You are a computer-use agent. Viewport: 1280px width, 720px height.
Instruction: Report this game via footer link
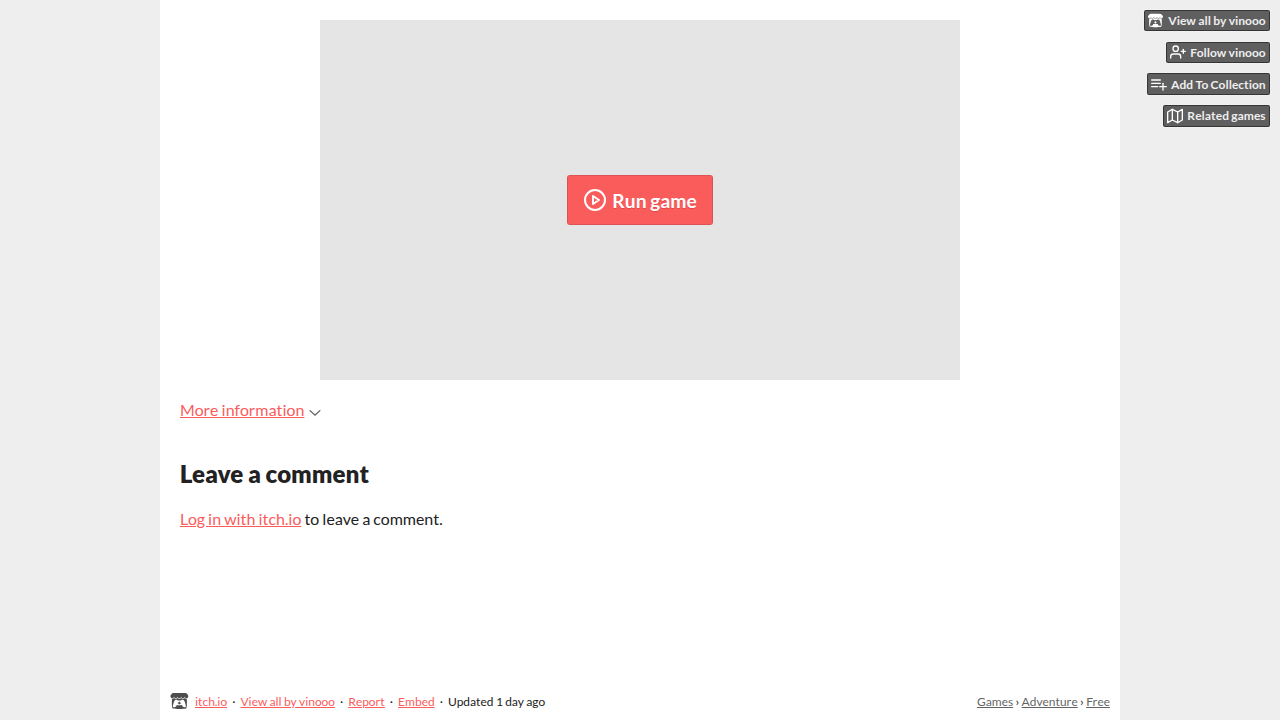pyautogui.click(x=366, y=702)
